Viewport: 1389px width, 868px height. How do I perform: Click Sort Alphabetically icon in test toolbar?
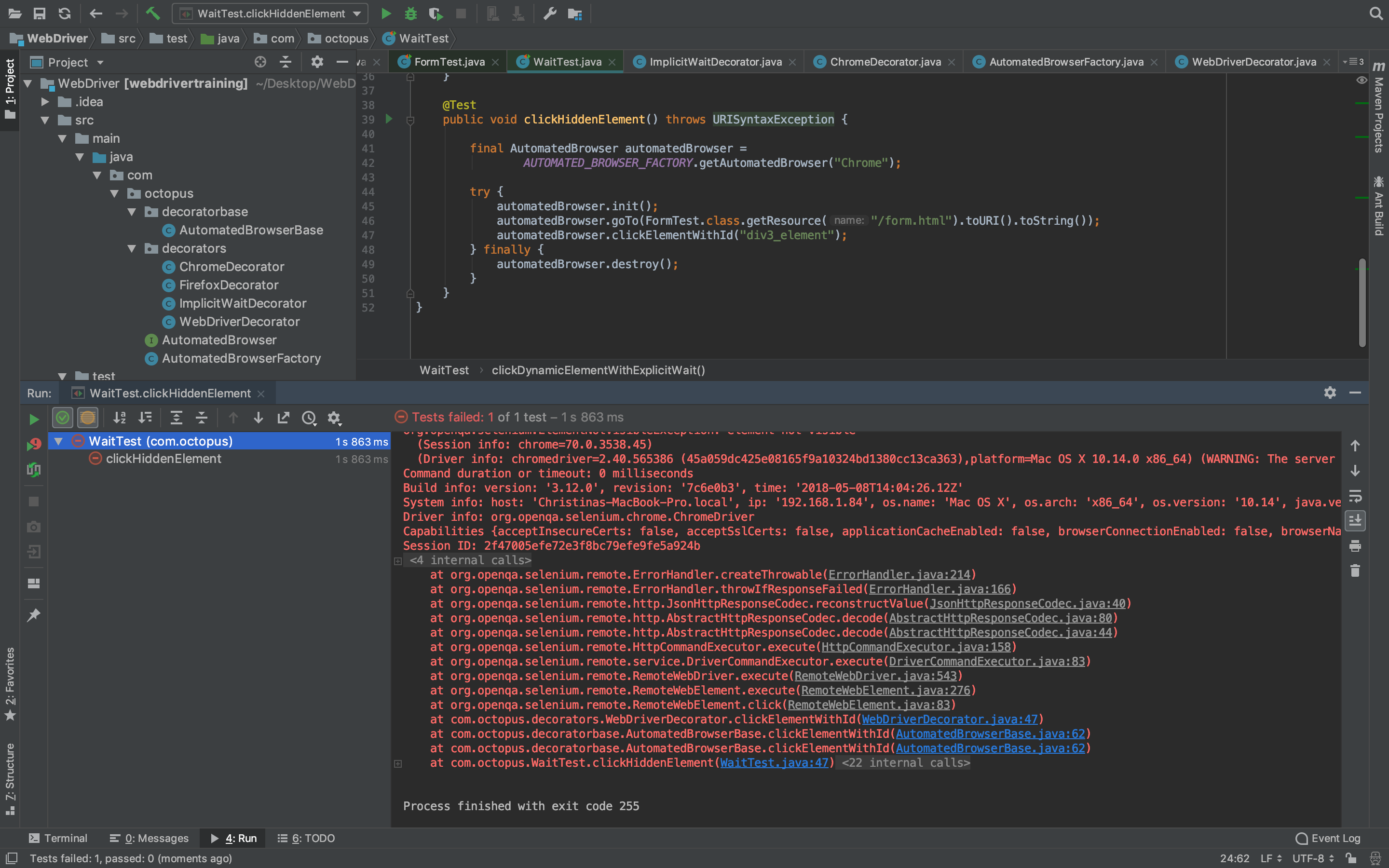(x=120, y=418)
